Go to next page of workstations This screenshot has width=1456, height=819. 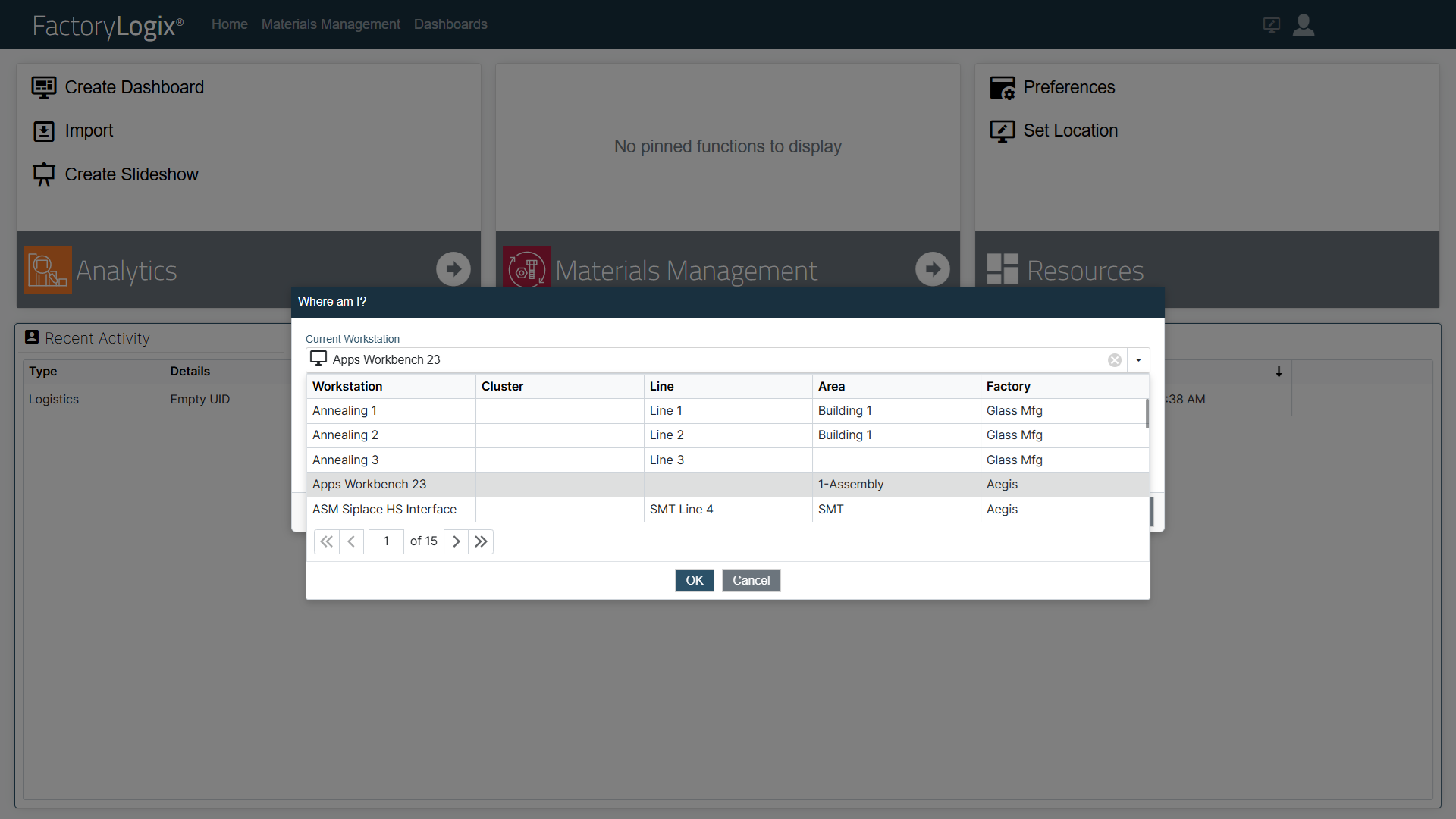point(456,541)
